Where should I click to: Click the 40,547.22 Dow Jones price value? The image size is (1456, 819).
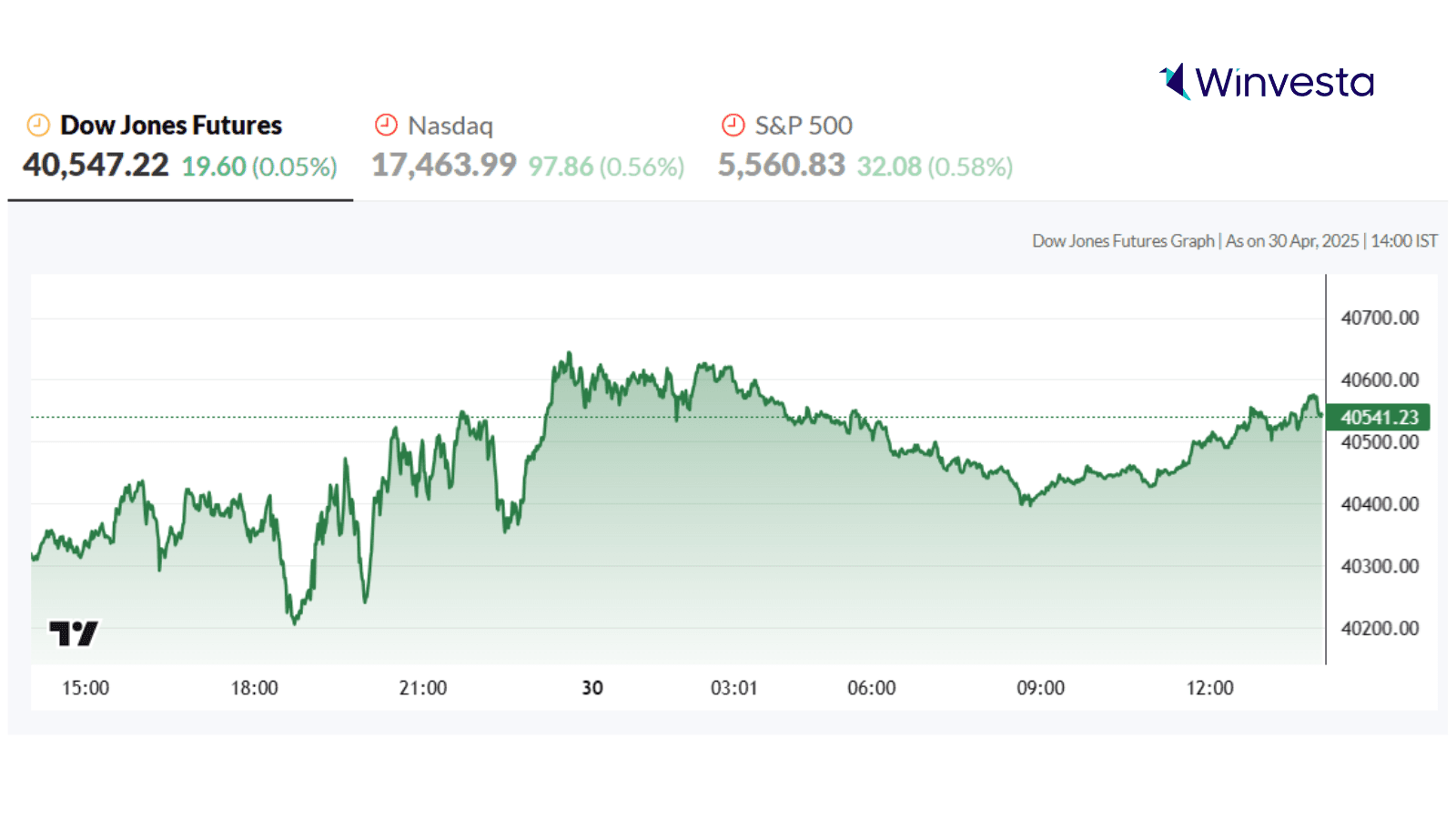click(96, 166)
